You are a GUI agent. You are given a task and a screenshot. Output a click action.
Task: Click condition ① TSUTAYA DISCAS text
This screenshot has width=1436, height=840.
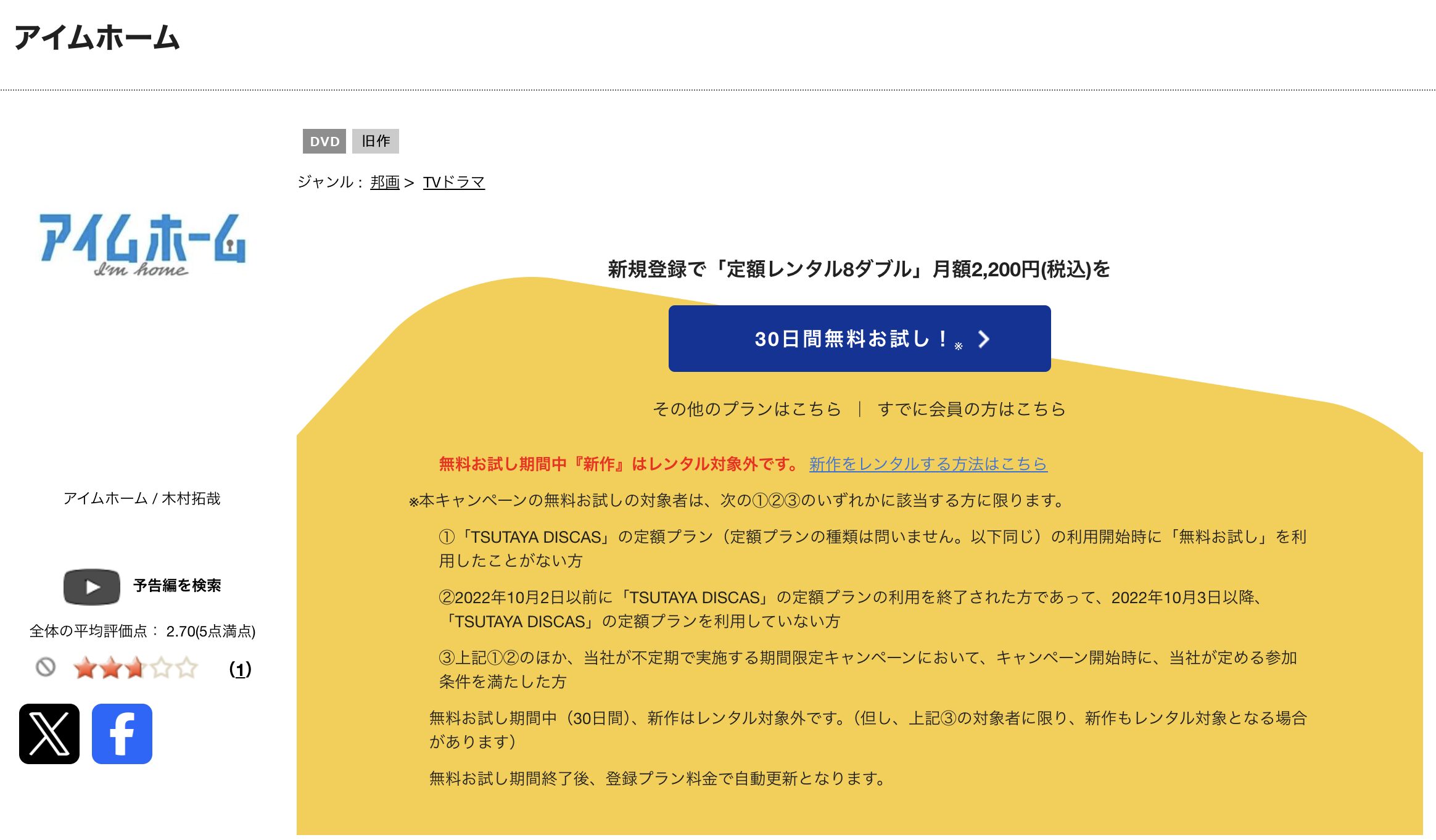point(873,549)
